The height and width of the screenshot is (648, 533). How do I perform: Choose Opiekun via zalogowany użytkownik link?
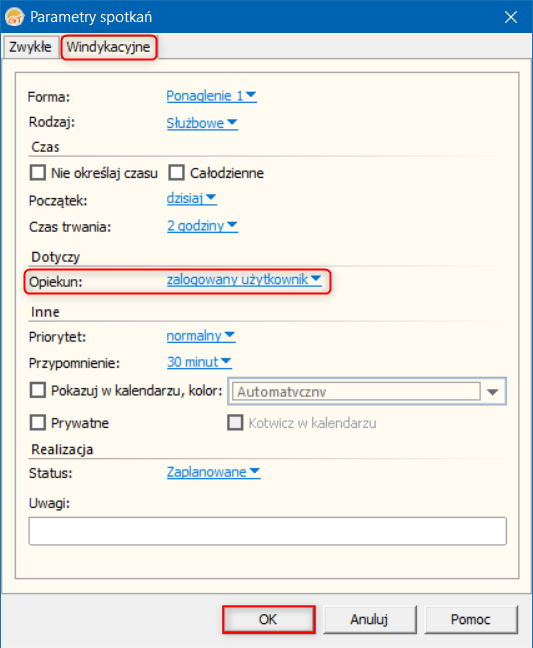pos(244,280)
